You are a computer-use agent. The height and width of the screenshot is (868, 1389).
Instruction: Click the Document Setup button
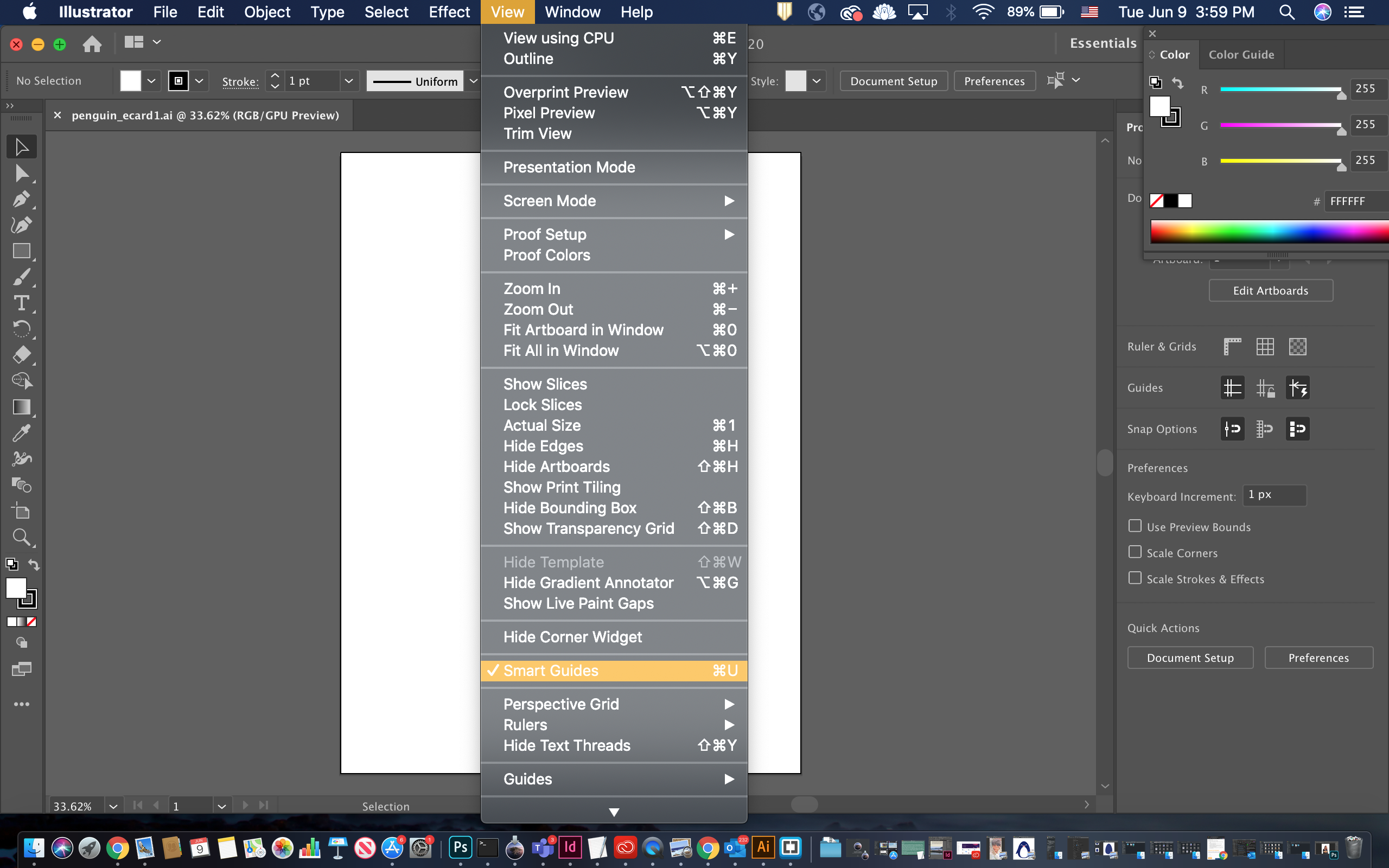(894, 80)
